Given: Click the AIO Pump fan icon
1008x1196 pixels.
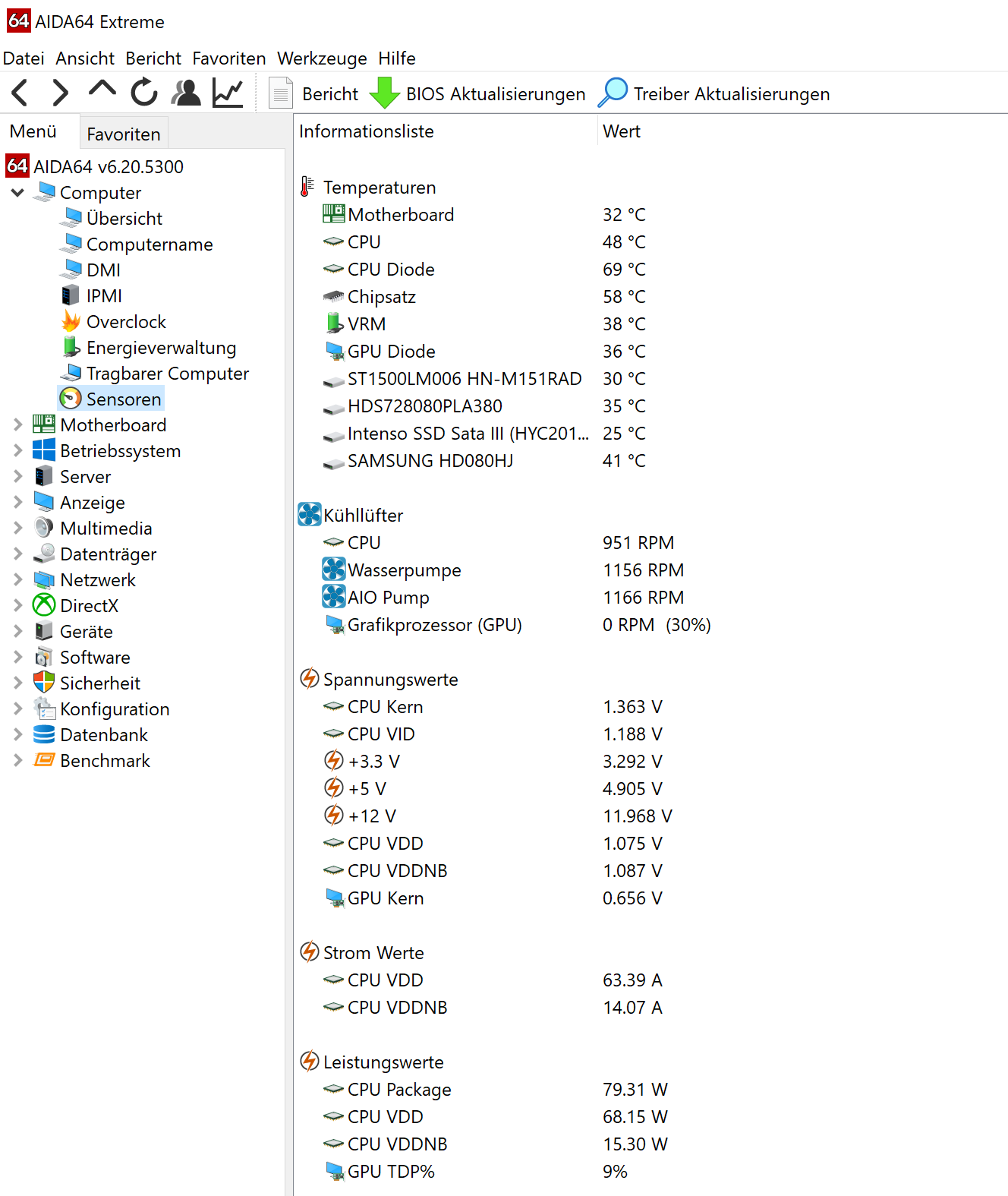Looking at the screenshot, I should tap(334, 596).
